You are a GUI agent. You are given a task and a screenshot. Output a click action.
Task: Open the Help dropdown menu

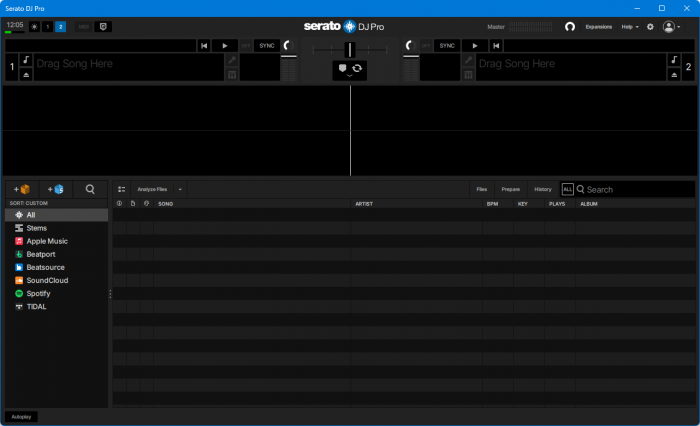tap(629, 27)
